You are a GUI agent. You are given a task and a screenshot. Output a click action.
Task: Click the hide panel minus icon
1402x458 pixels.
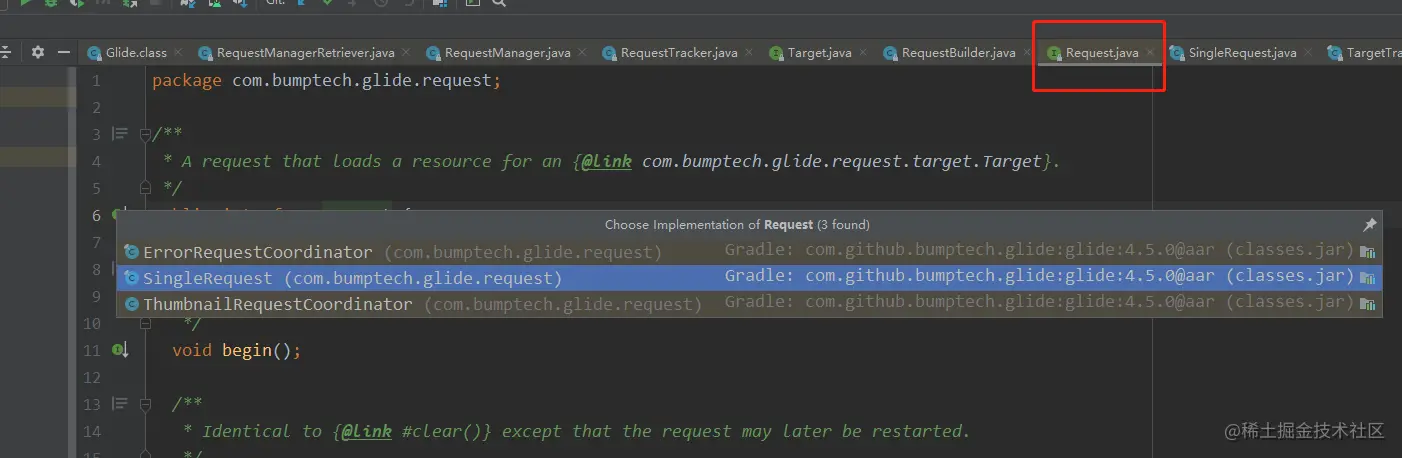(x=64, y=52)
